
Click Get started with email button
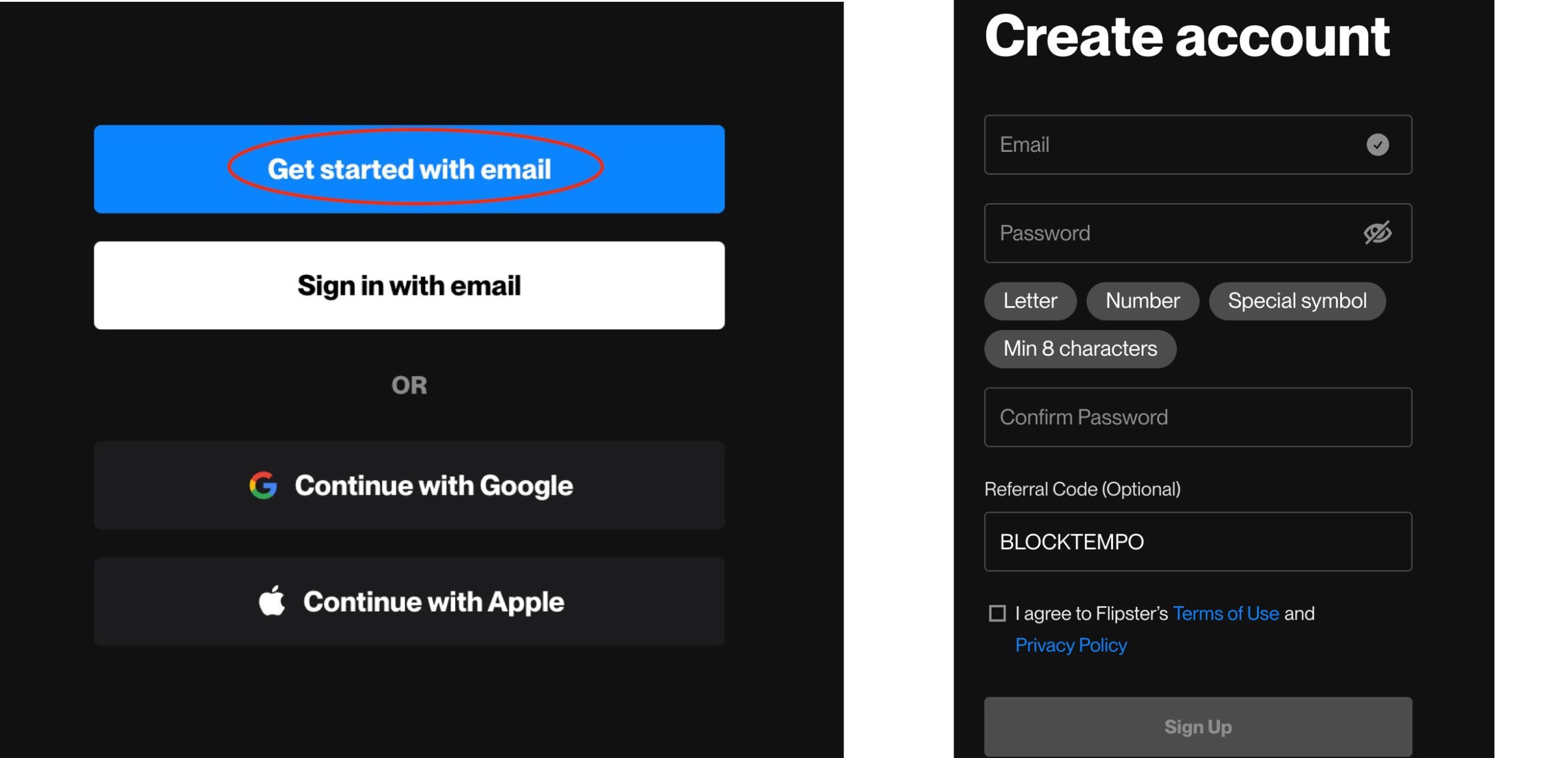[409, 168]
